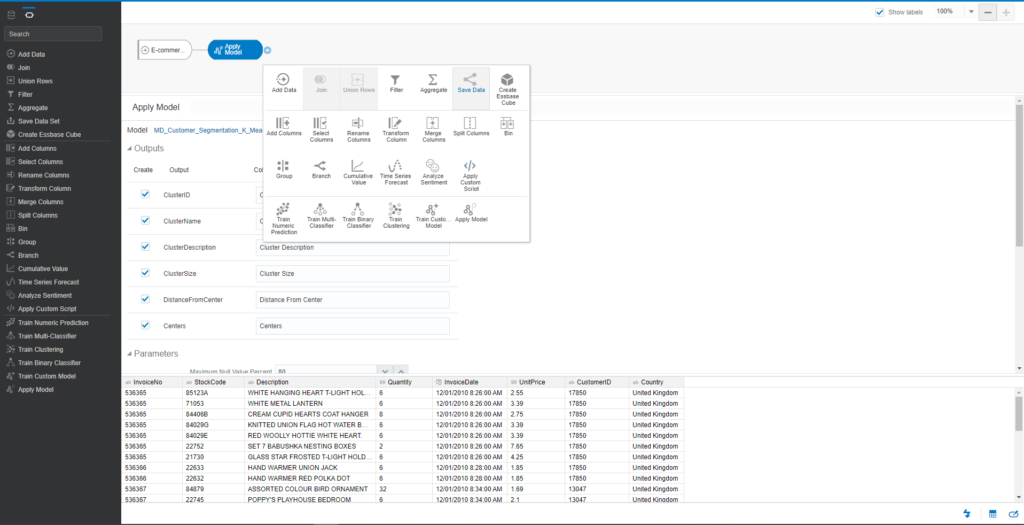Click table preview icon in bottom bar
The image size is (1024, 525).
[992, 514]
